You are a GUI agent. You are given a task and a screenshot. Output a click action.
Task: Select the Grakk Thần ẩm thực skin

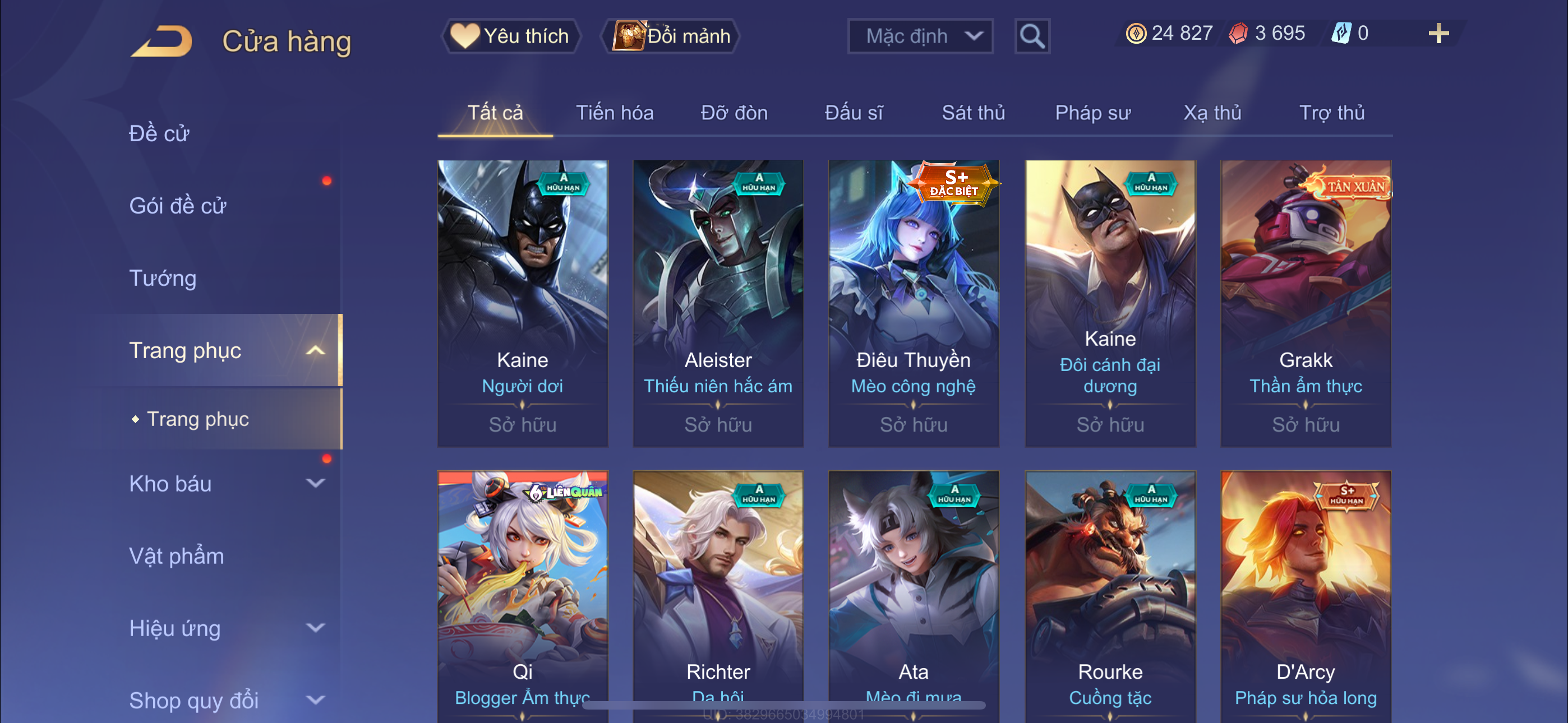(x=1306, y=303)
